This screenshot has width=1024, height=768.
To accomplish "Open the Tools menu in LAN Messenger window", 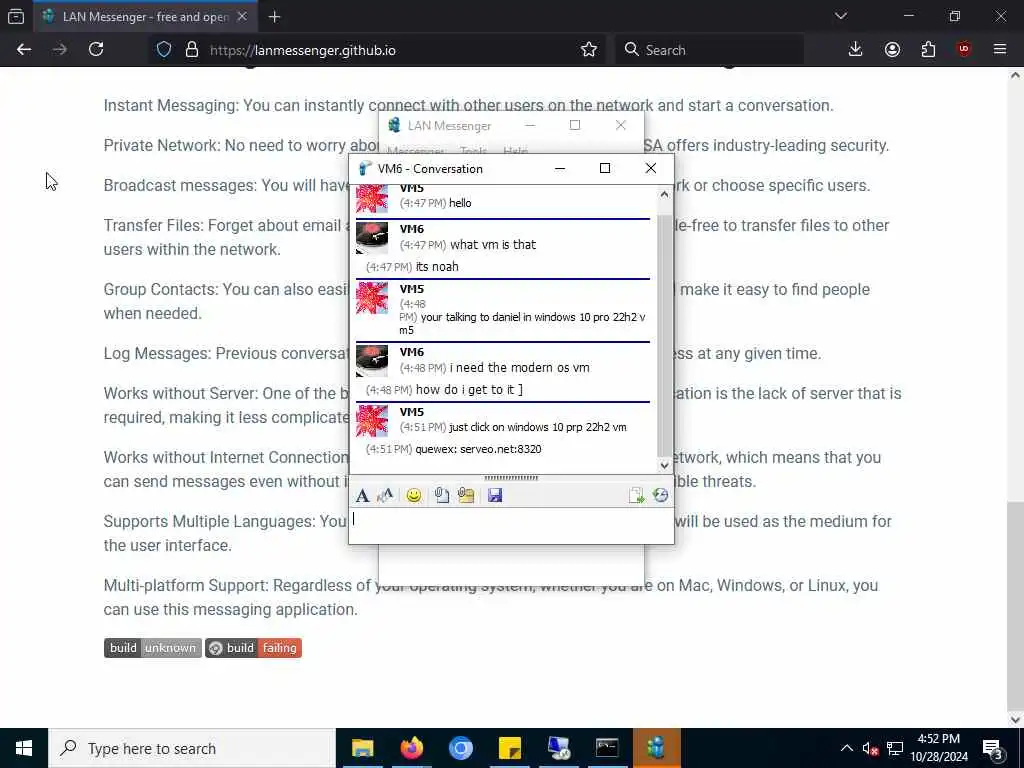I will point(473,152).
